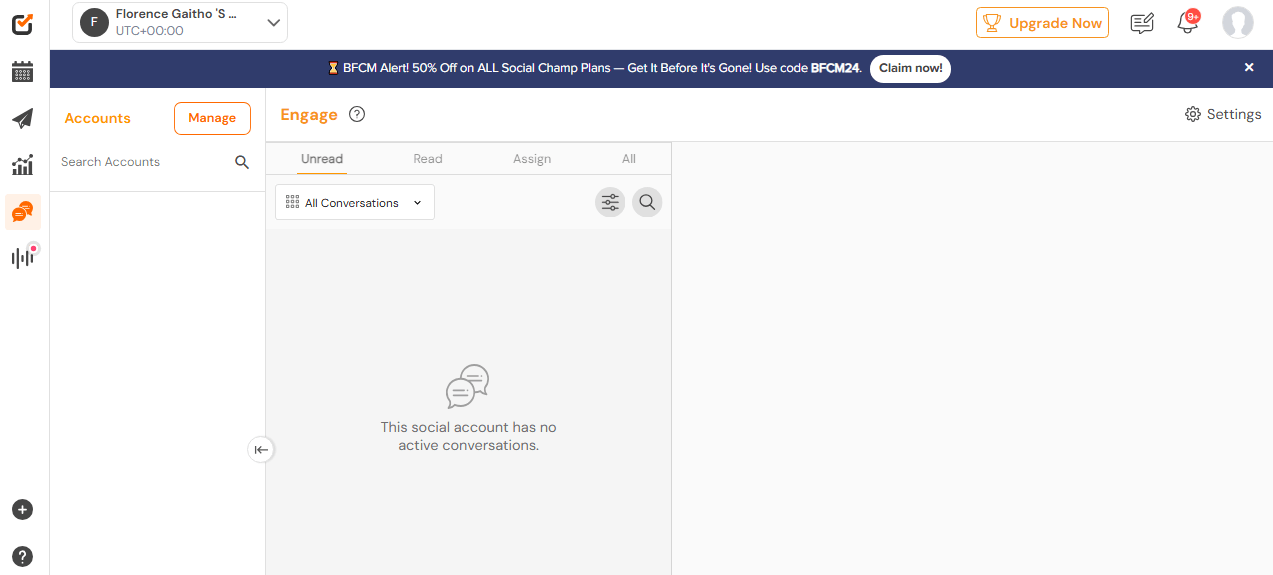
Task: Open the All Conversations dropdown
Action: coord(355,202)
